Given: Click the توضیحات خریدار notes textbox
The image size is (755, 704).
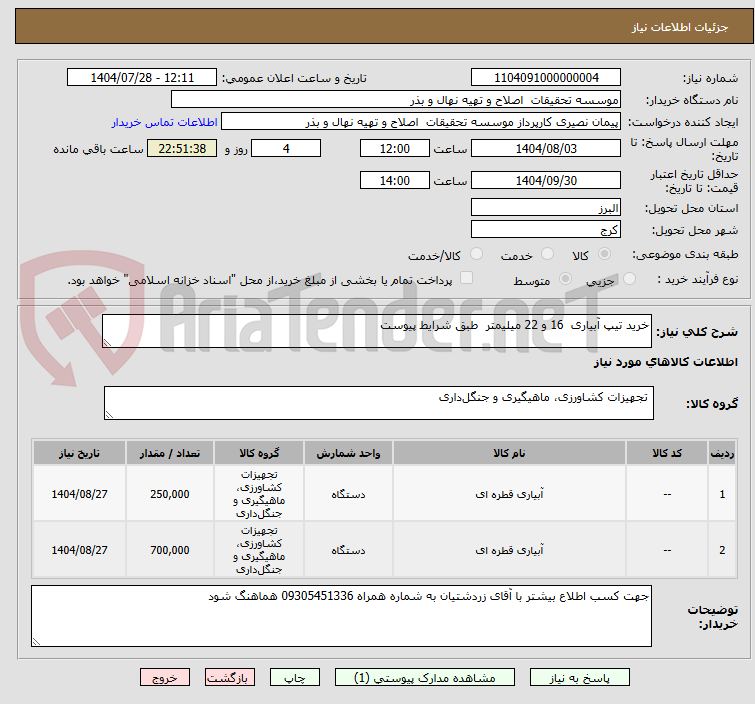Looking at the screenshot, I should 341,616.
